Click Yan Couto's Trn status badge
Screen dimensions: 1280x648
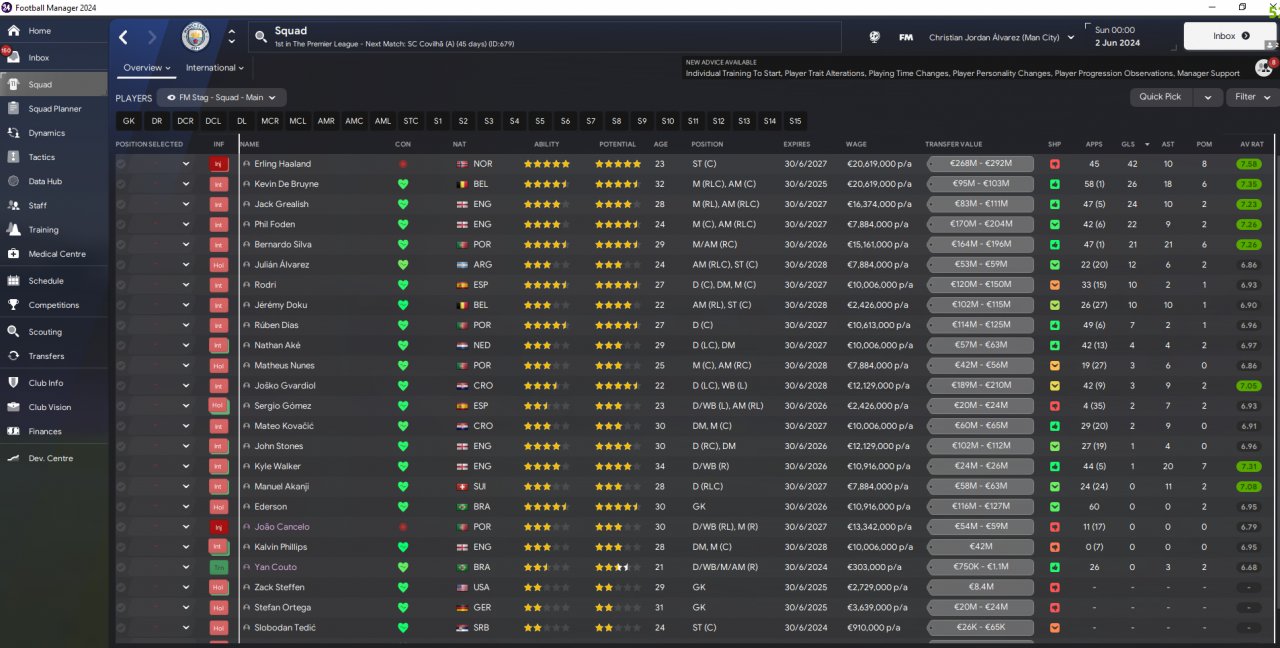point(219,567)
